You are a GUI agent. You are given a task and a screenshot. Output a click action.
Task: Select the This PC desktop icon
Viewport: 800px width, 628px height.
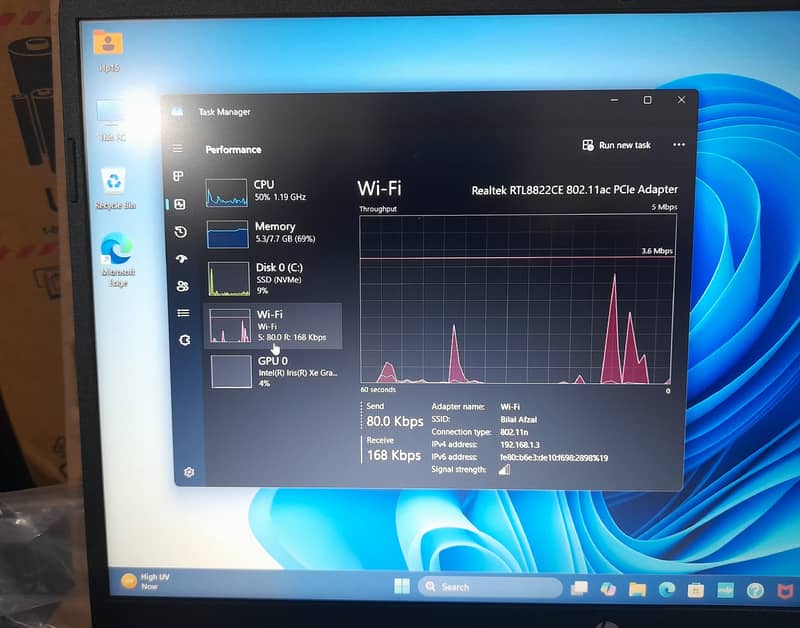pyautogui.click(x=111, y=119)
